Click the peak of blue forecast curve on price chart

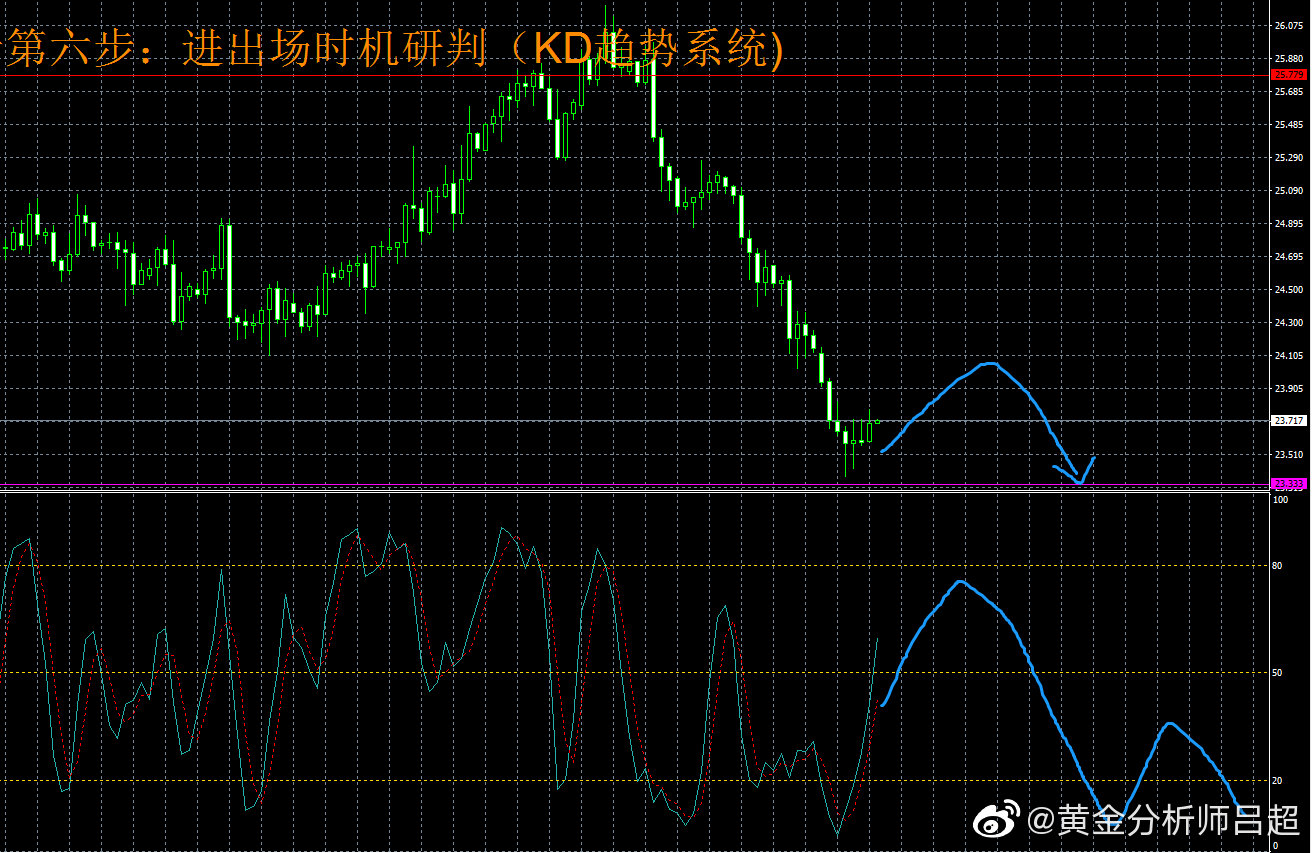[x=990, y=363]
